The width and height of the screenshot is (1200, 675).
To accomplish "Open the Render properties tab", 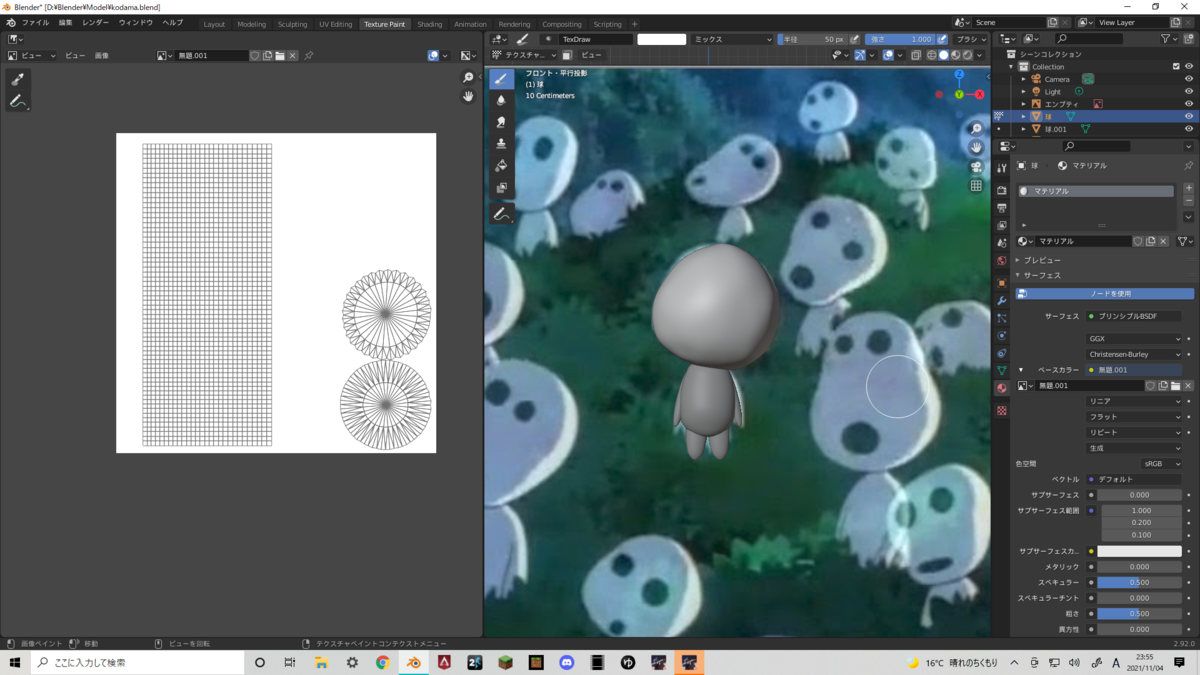I will pyautogui.click(x=1002, y=190).
